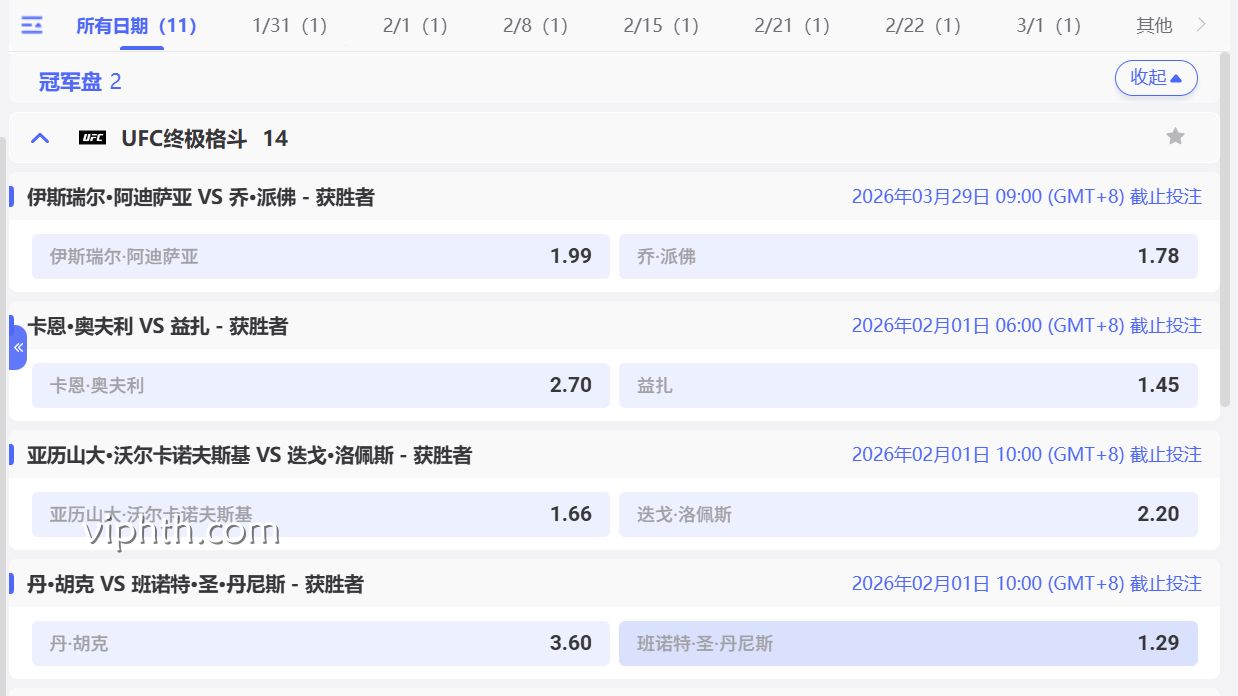Collapse the side panel with « chevron
Image resolution: width=1238 pixels, height=696 pixels.
(x=17, y=346)
